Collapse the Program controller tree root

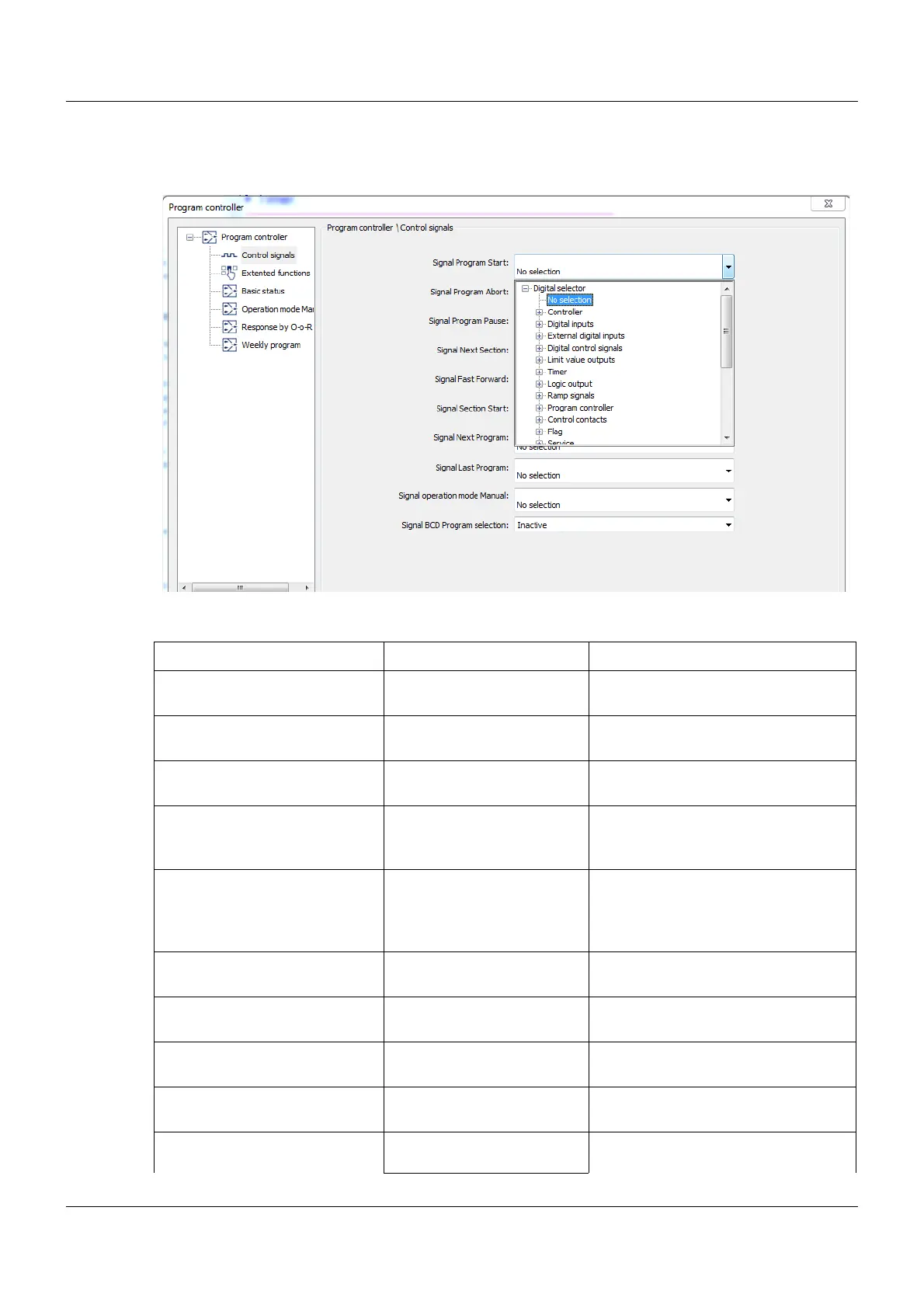[x=189, y=238]
